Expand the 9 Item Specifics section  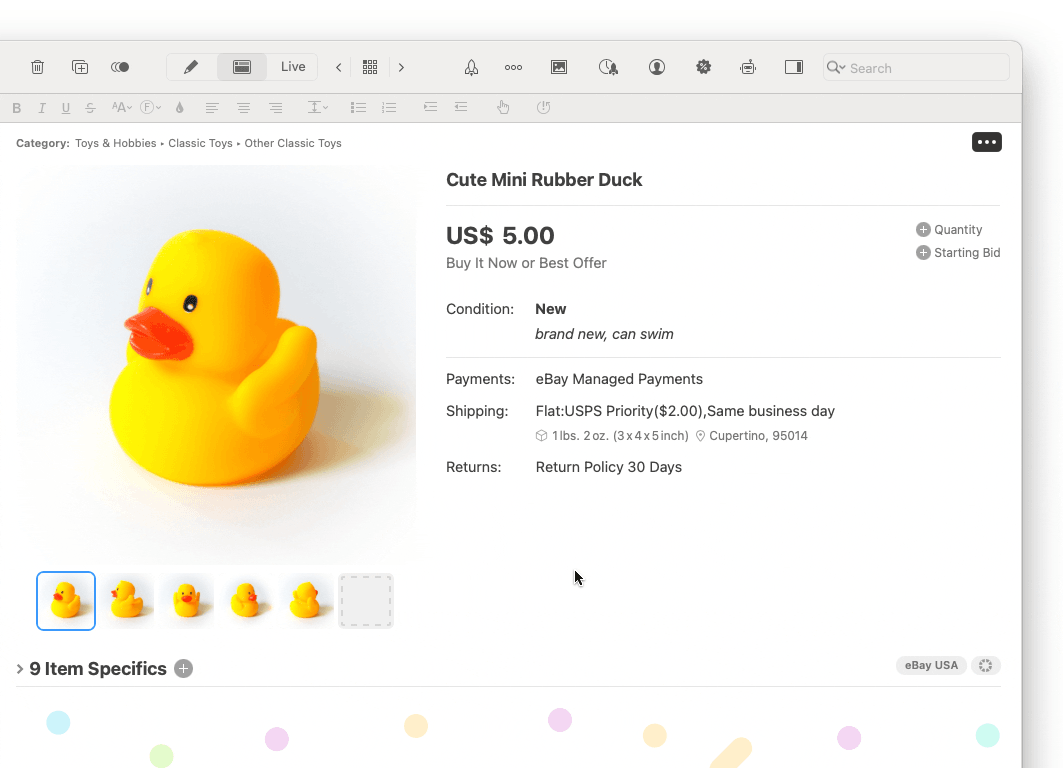point(20,669)
